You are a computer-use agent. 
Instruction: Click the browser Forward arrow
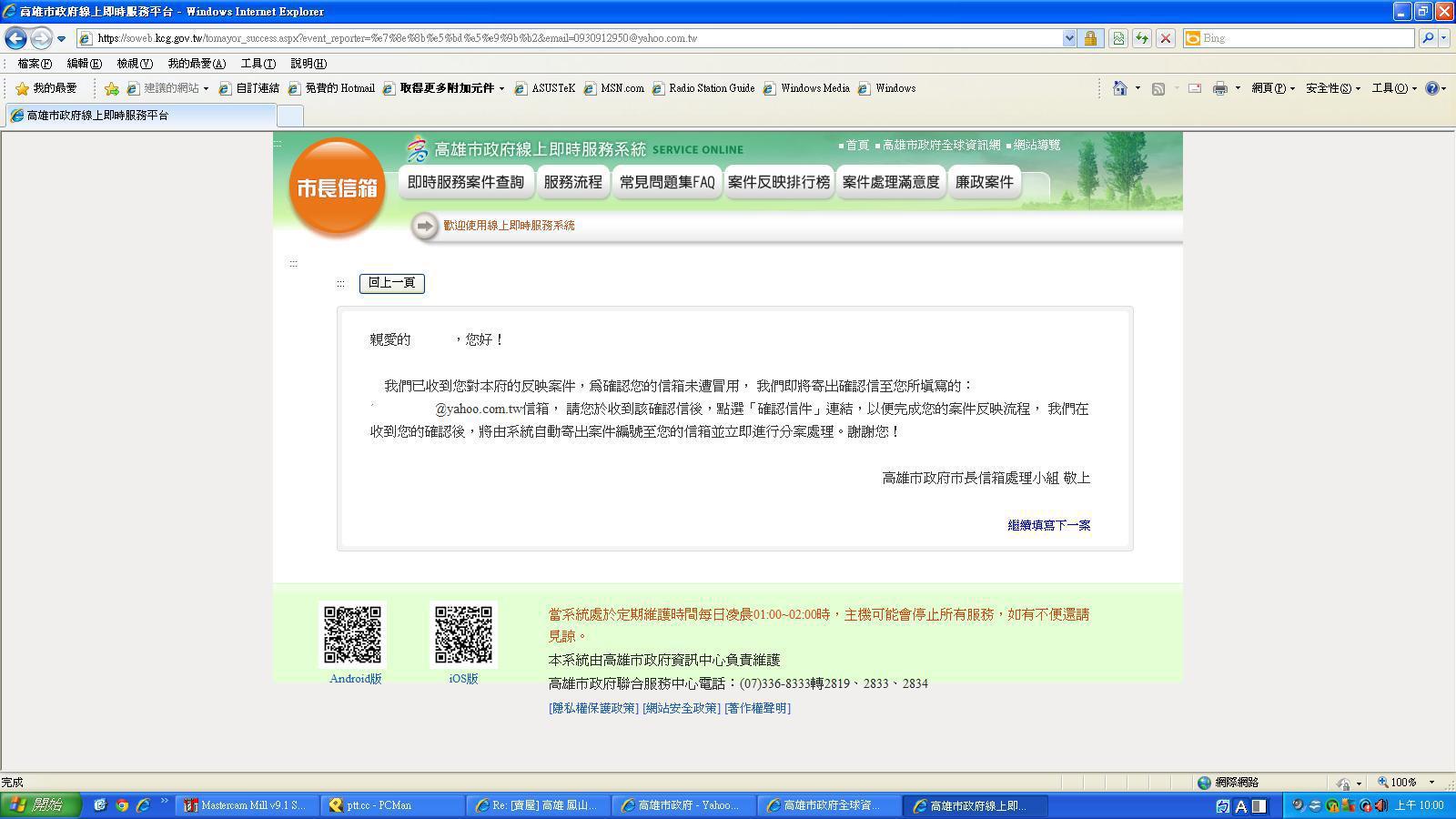pyautogui.click(x=41, y=38)
